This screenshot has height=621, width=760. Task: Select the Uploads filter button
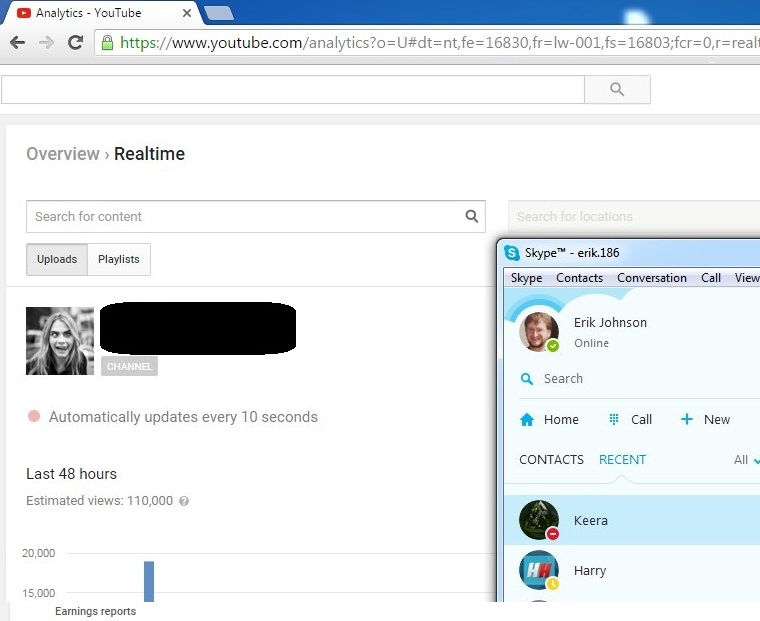coord(57,259)
